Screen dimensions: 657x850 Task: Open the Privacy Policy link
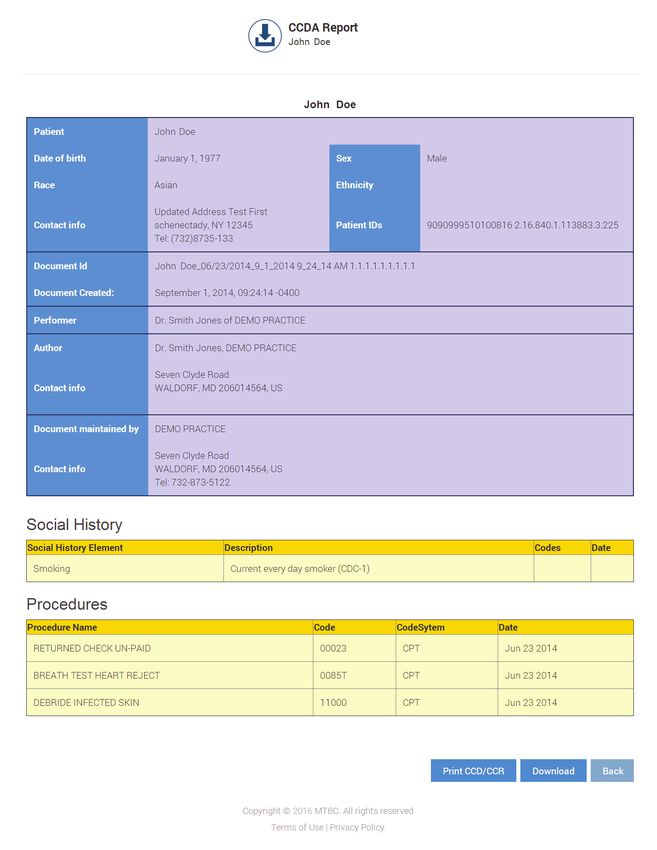pyautogui.click(x=357, y=827)
